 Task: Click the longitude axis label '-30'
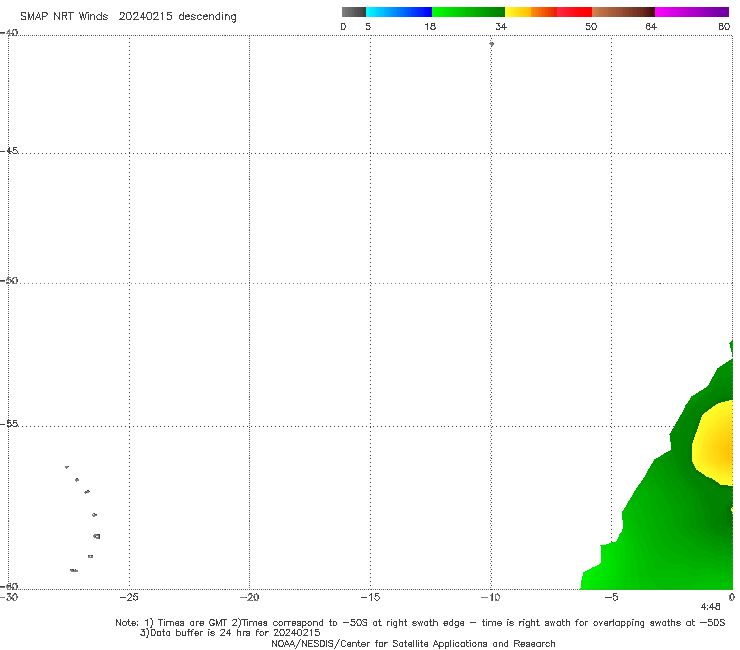click(9, 597)
